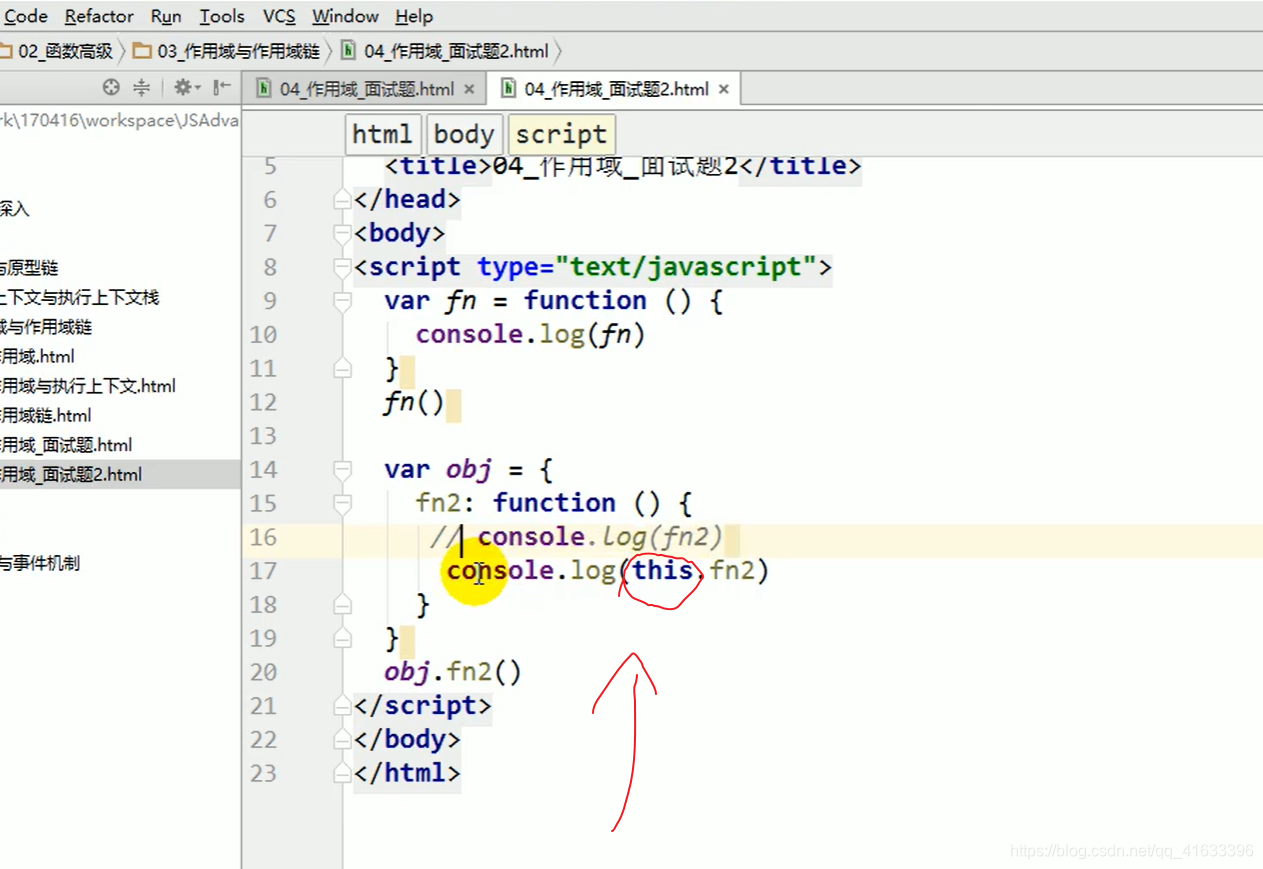Click line number 20 in the gutter
1263x869 pixels.
coord(263,672)
